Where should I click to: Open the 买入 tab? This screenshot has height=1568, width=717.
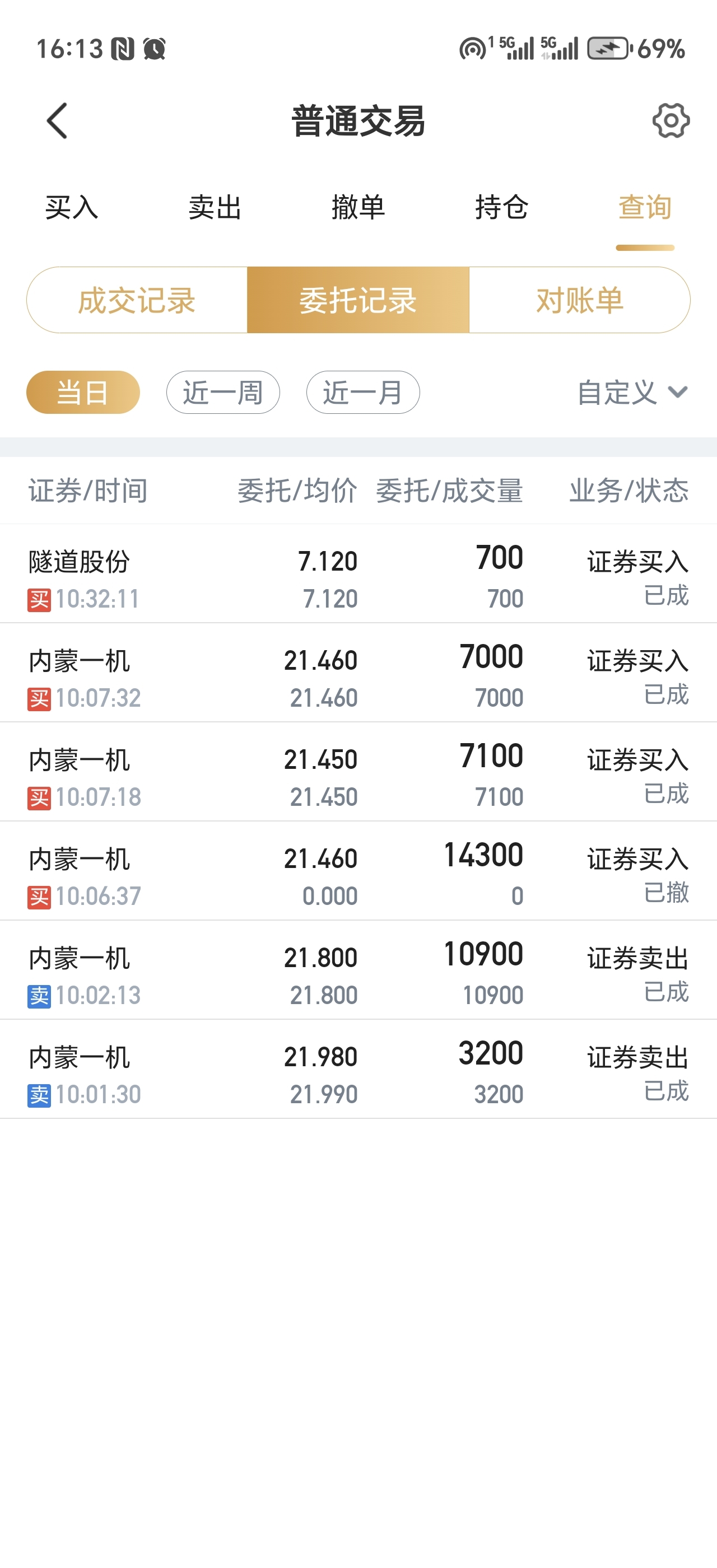tap(72, 208)
